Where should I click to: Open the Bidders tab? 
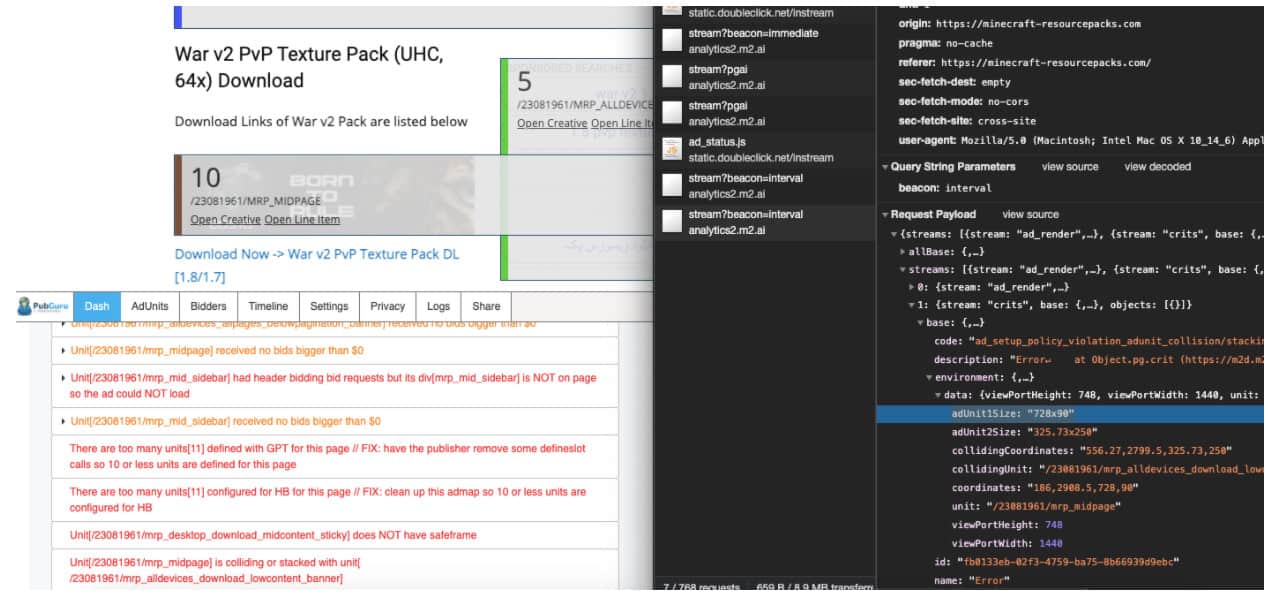(208, 306)
